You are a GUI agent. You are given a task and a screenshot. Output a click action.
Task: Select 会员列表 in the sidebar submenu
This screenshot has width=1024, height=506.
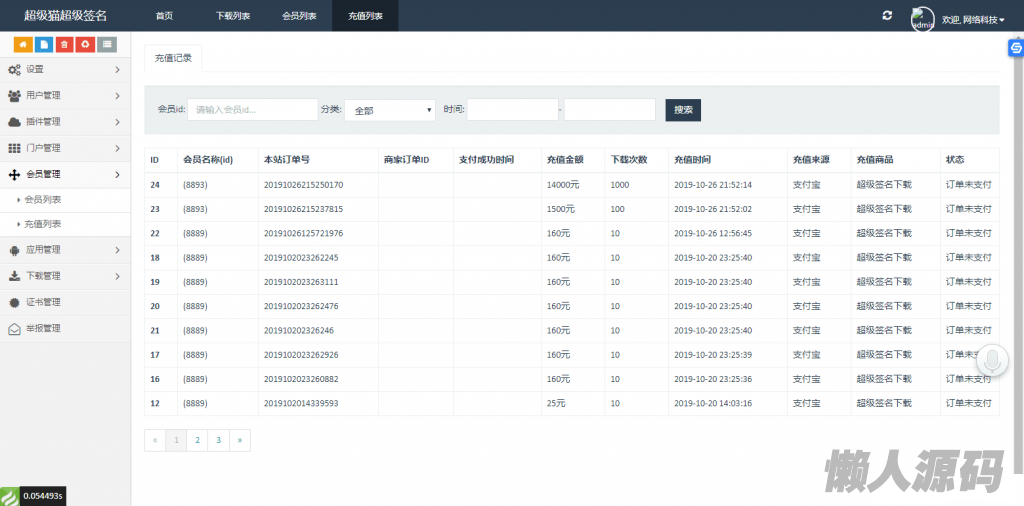pyautogui.click(x=43, y=200)
